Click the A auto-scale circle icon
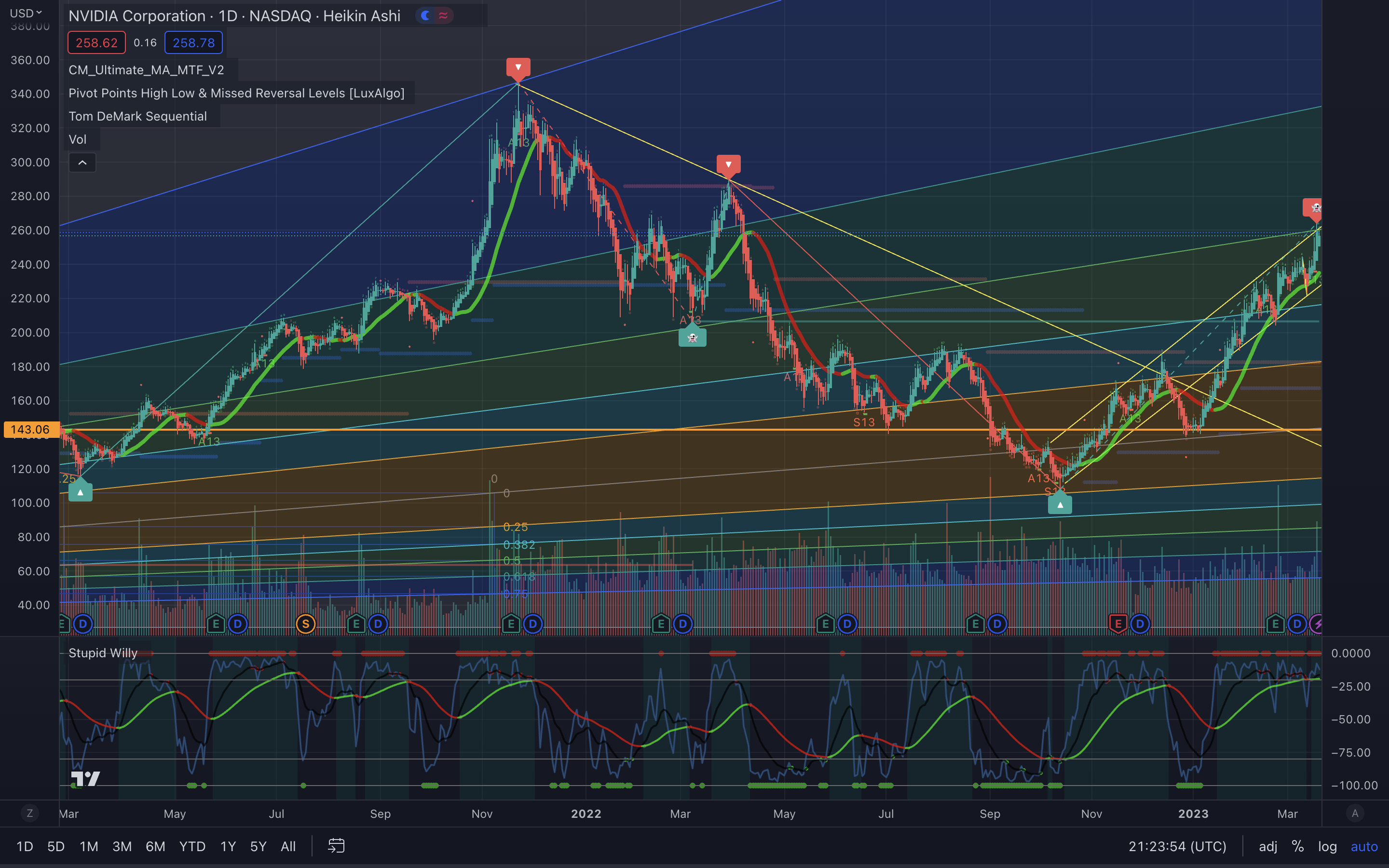The image size is (1389, 868). click(1355, 813)
